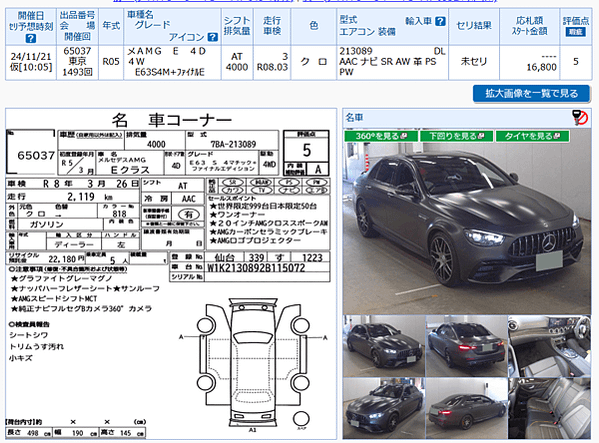This screenshot has height=443, width=599.
Task: Open the rear-side angle thumbnail photo
Action: point(466,408)
